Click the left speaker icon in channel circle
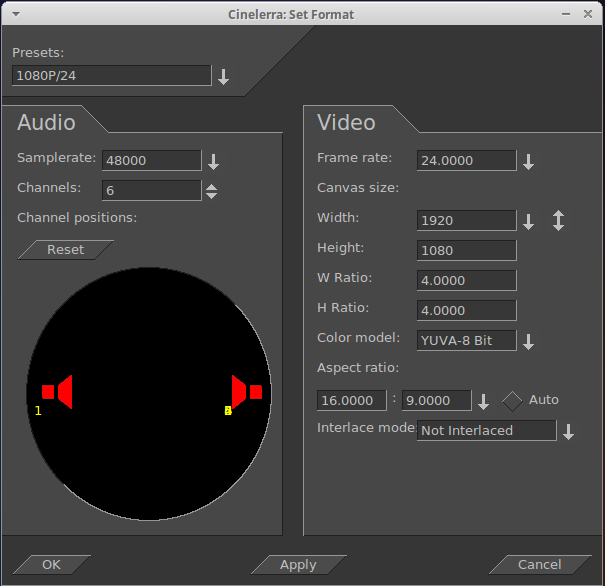The width and height of the screenshot is (605, 586). [57, 392]
